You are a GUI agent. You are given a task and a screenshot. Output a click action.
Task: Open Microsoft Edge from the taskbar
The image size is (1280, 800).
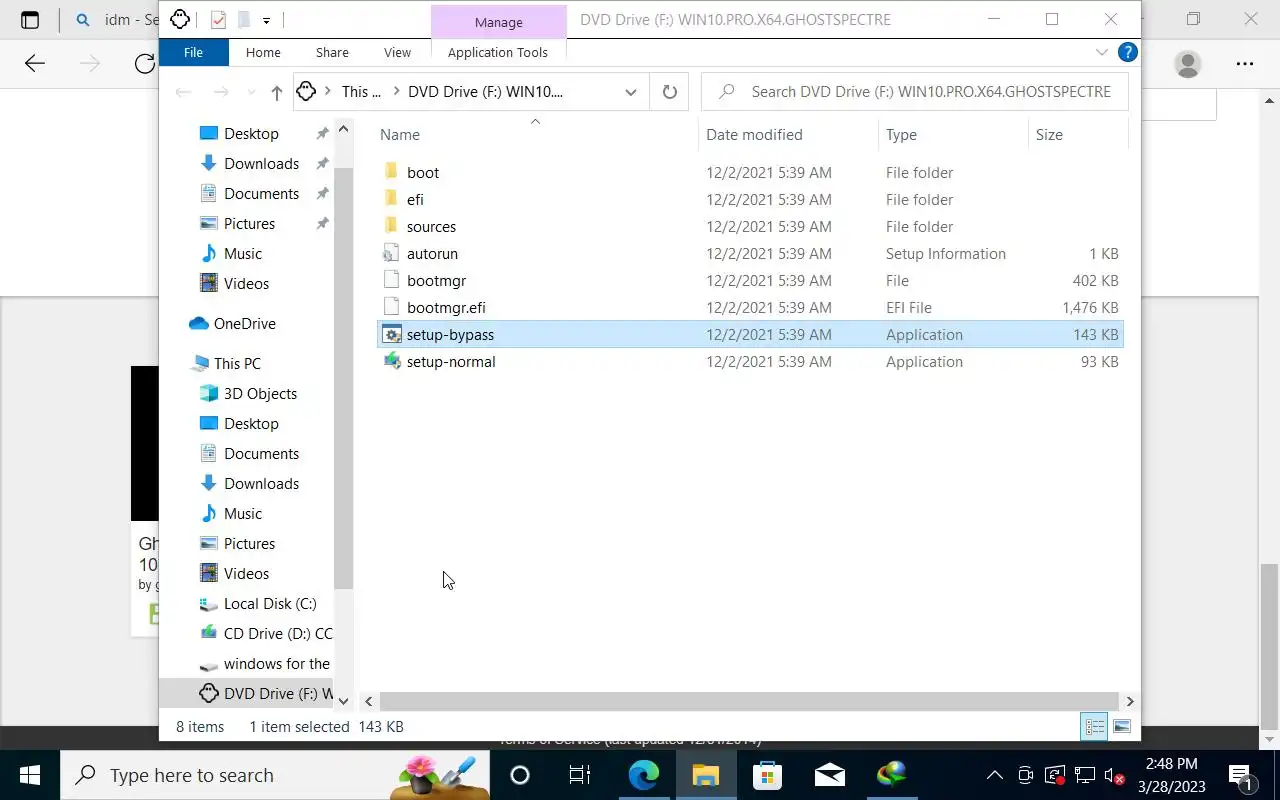tap(643, 775)
